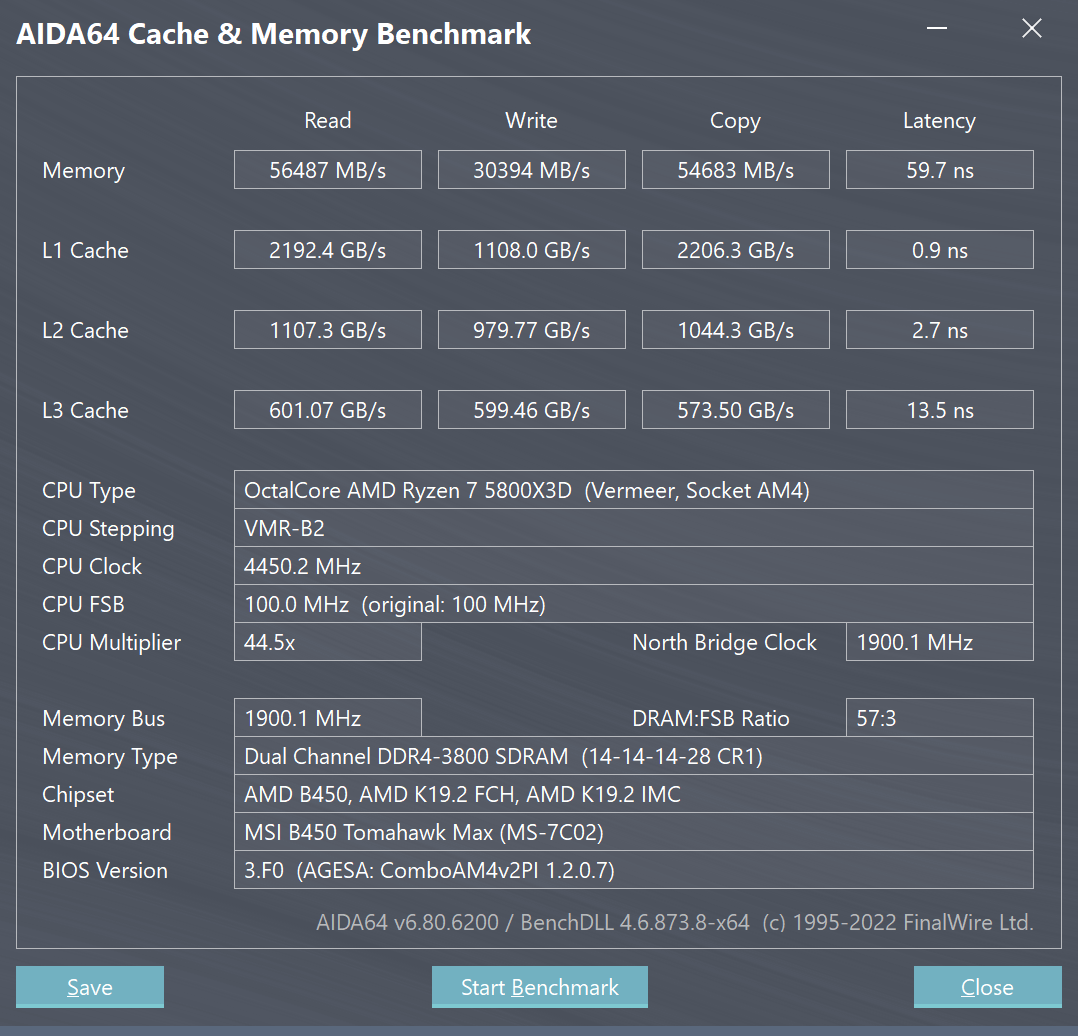
Task: Click the CPU Stepping label
Action: [108, 529]
